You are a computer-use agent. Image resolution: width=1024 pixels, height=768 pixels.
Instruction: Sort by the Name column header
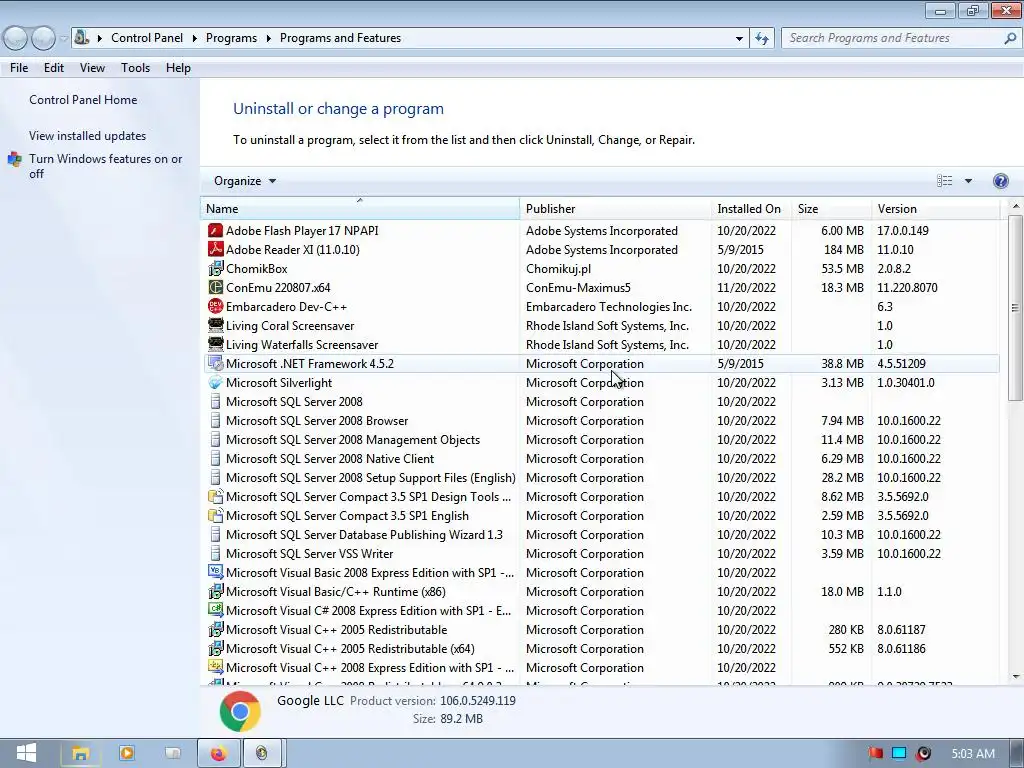(360, 209)
